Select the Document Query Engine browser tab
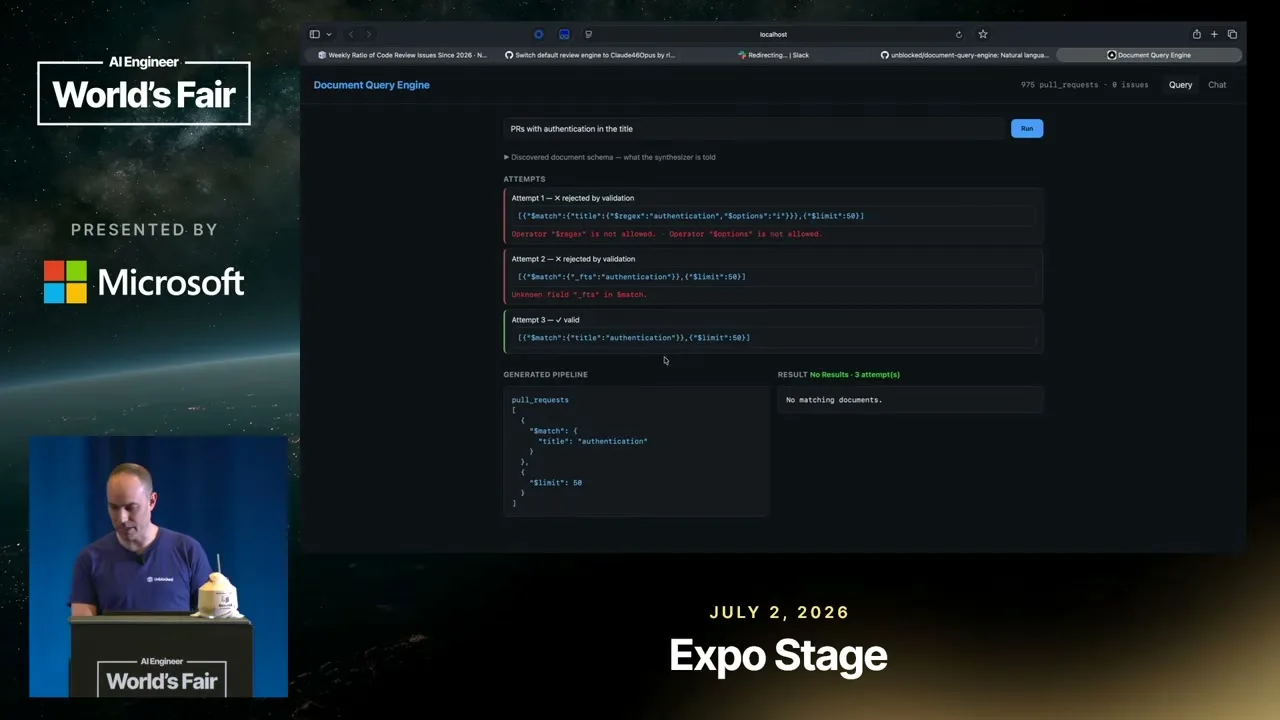1280x720 pixels. 1149,55
